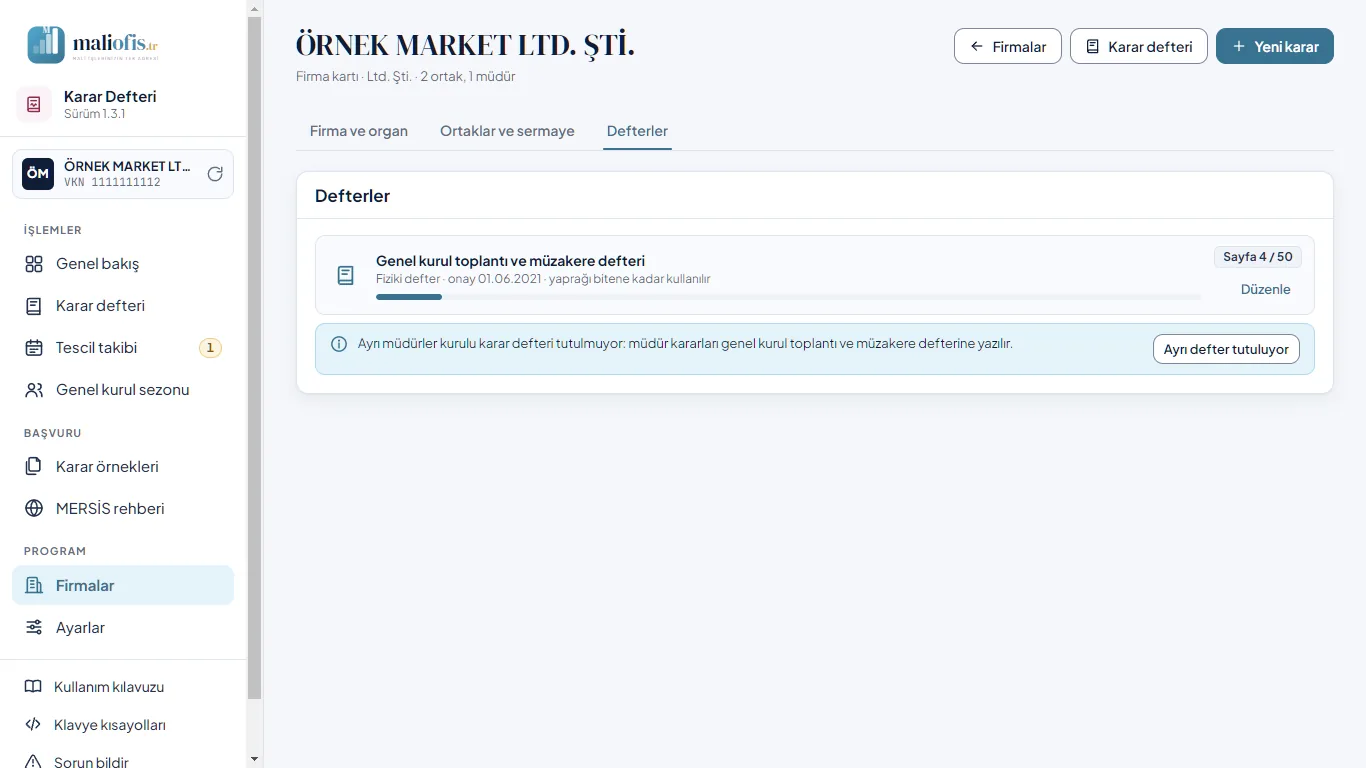Click the Firmalar building icon
The image size is (1366, 768).
34,586
